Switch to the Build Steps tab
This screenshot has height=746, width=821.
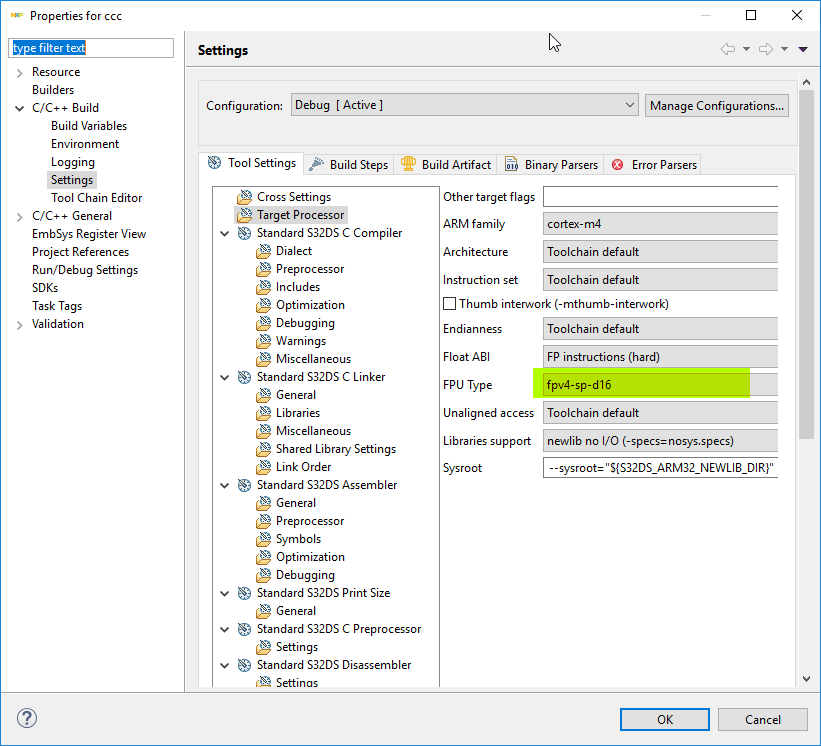349,164
